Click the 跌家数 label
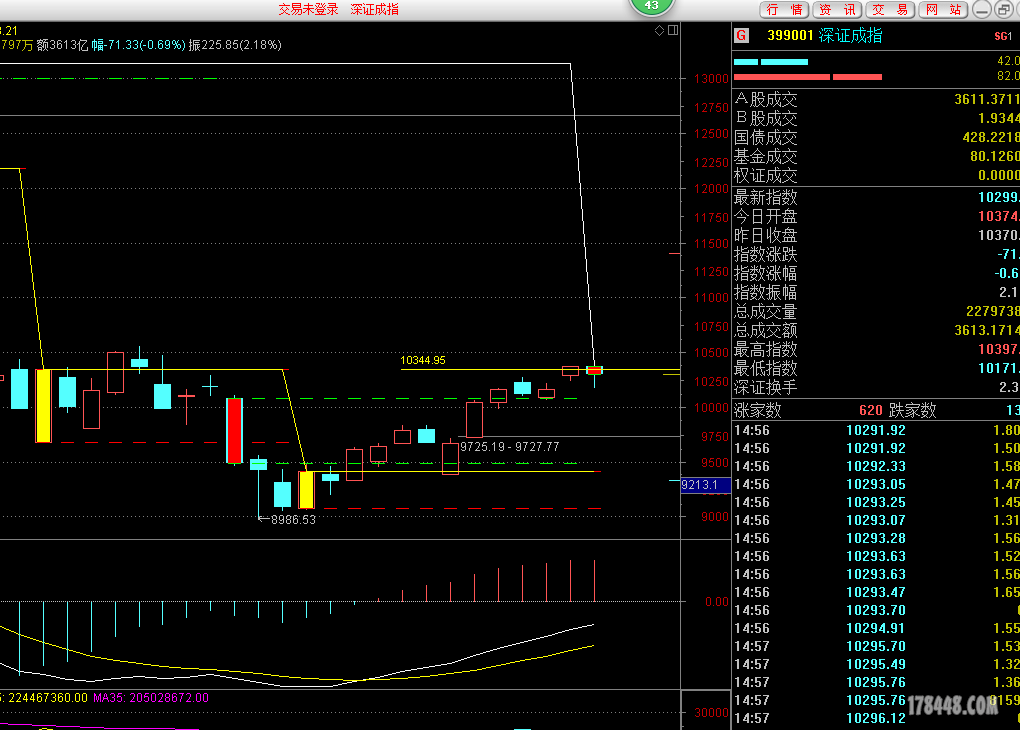 point(913,411)
